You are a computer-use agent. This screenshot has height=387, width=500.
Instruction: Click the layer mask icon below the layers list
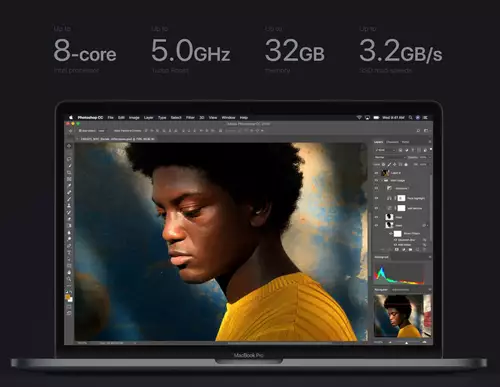coord(397,249)
